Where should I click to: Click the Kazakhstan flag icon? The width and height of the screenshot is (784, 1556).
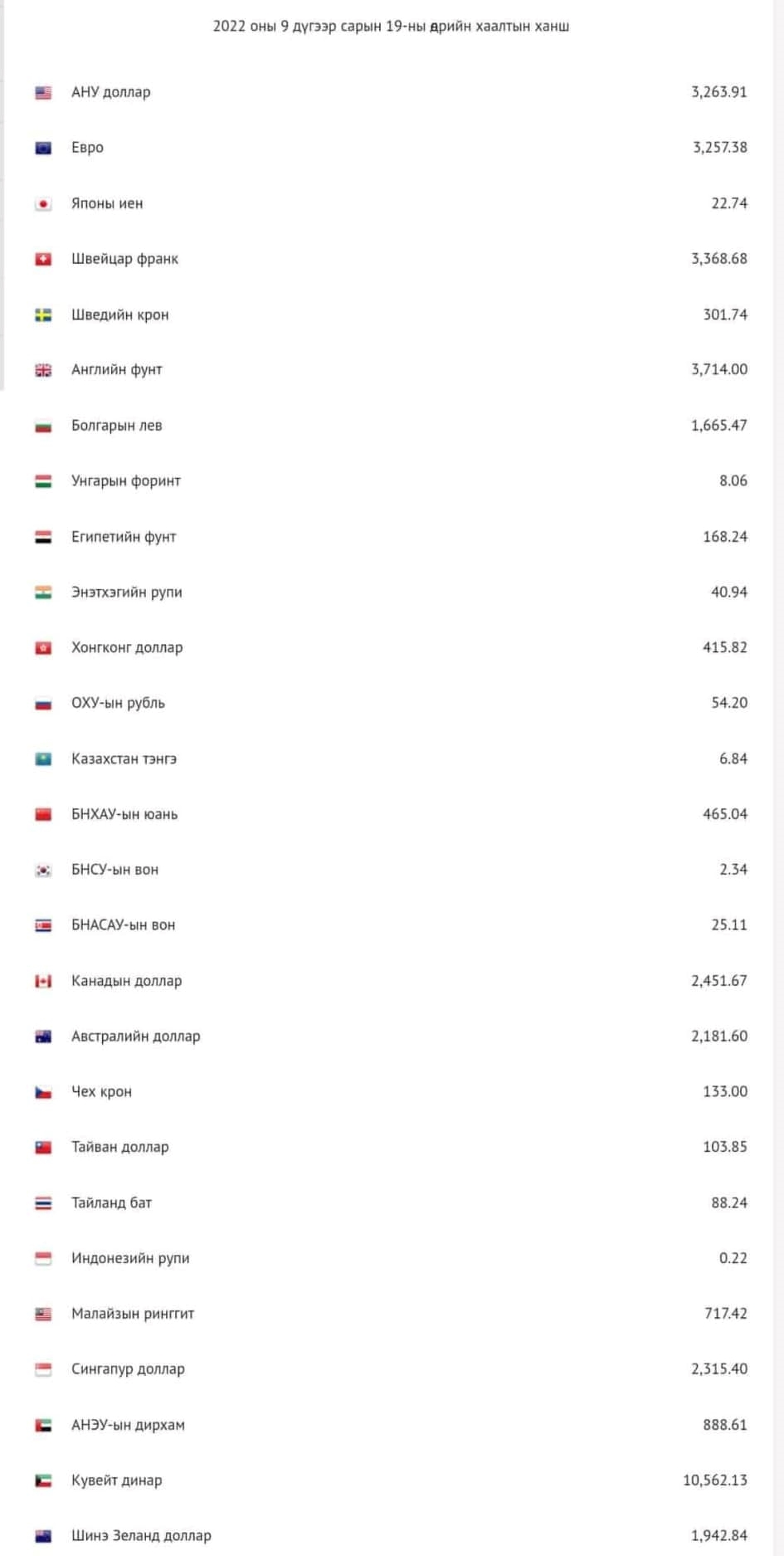(43, 759)
